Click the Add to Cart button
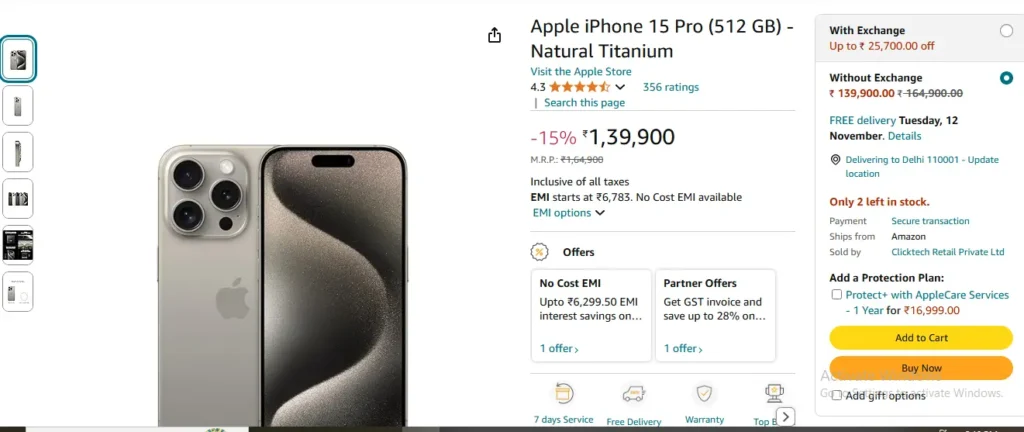 click(x=921, y=337)
